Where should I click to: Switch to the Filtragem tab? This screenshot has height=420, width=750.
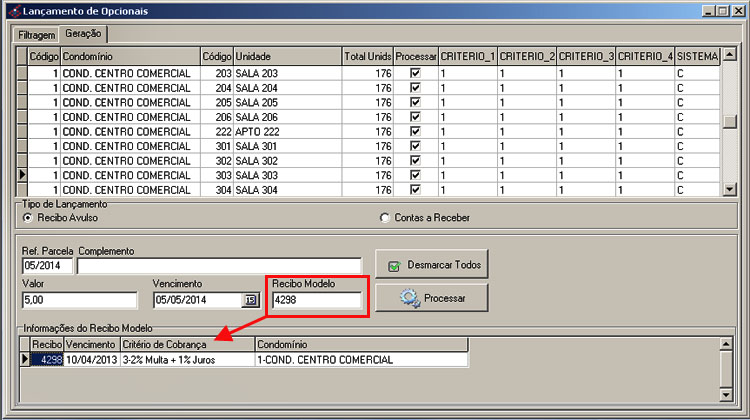(36, 33)
